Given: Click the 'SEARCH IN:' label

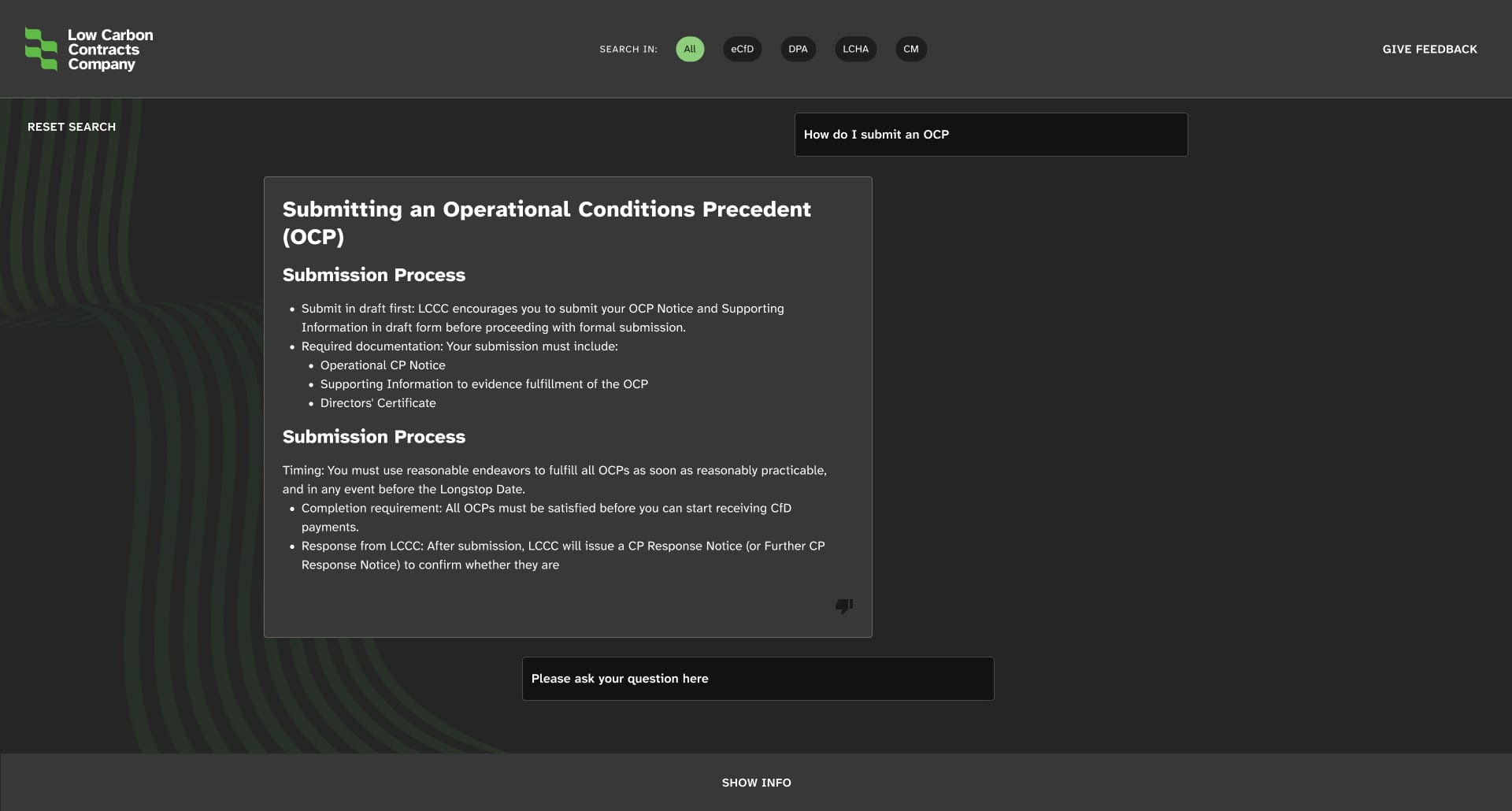Looking at the screenshot, I should [x=628, y=49].
